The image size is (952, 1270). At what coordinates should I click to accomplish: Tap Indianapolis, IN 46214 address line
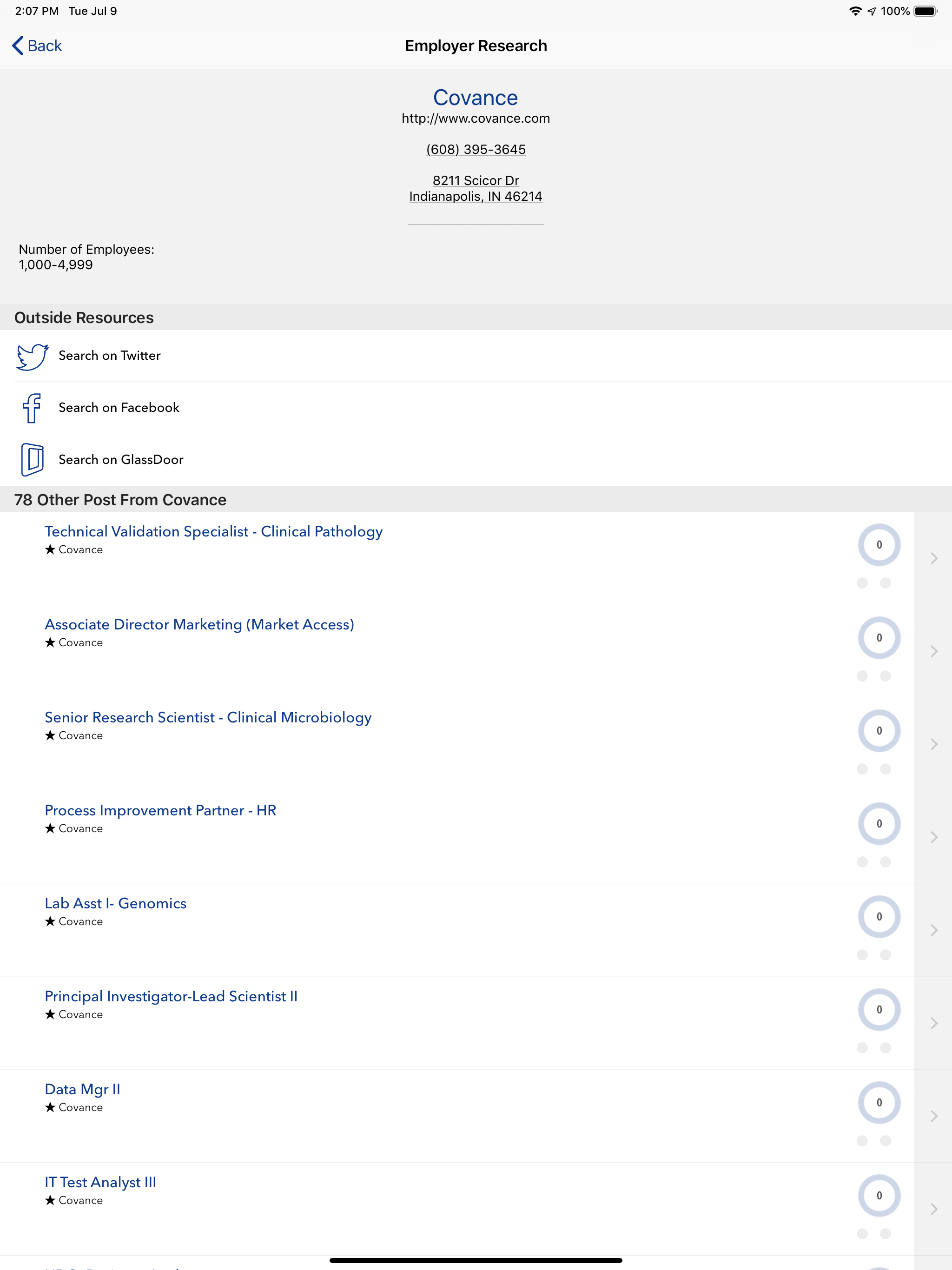tap(476, 196)
